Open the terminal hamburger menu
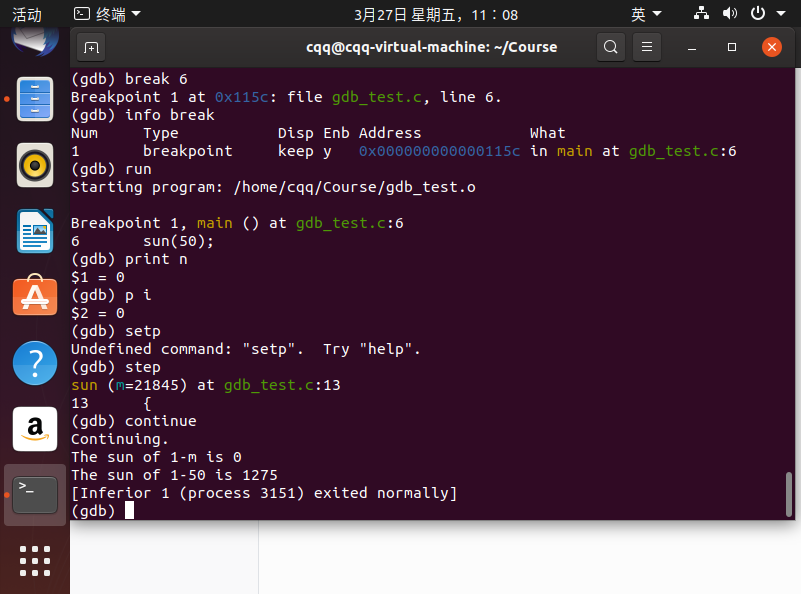The height and width of the screenshot is (594, 801). pos(647,47)
